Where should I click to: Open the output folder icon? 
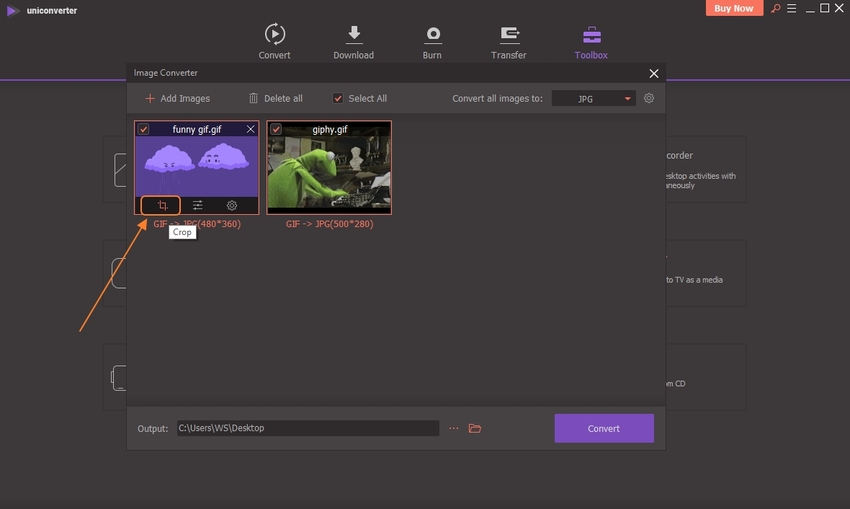click(475, 428)
